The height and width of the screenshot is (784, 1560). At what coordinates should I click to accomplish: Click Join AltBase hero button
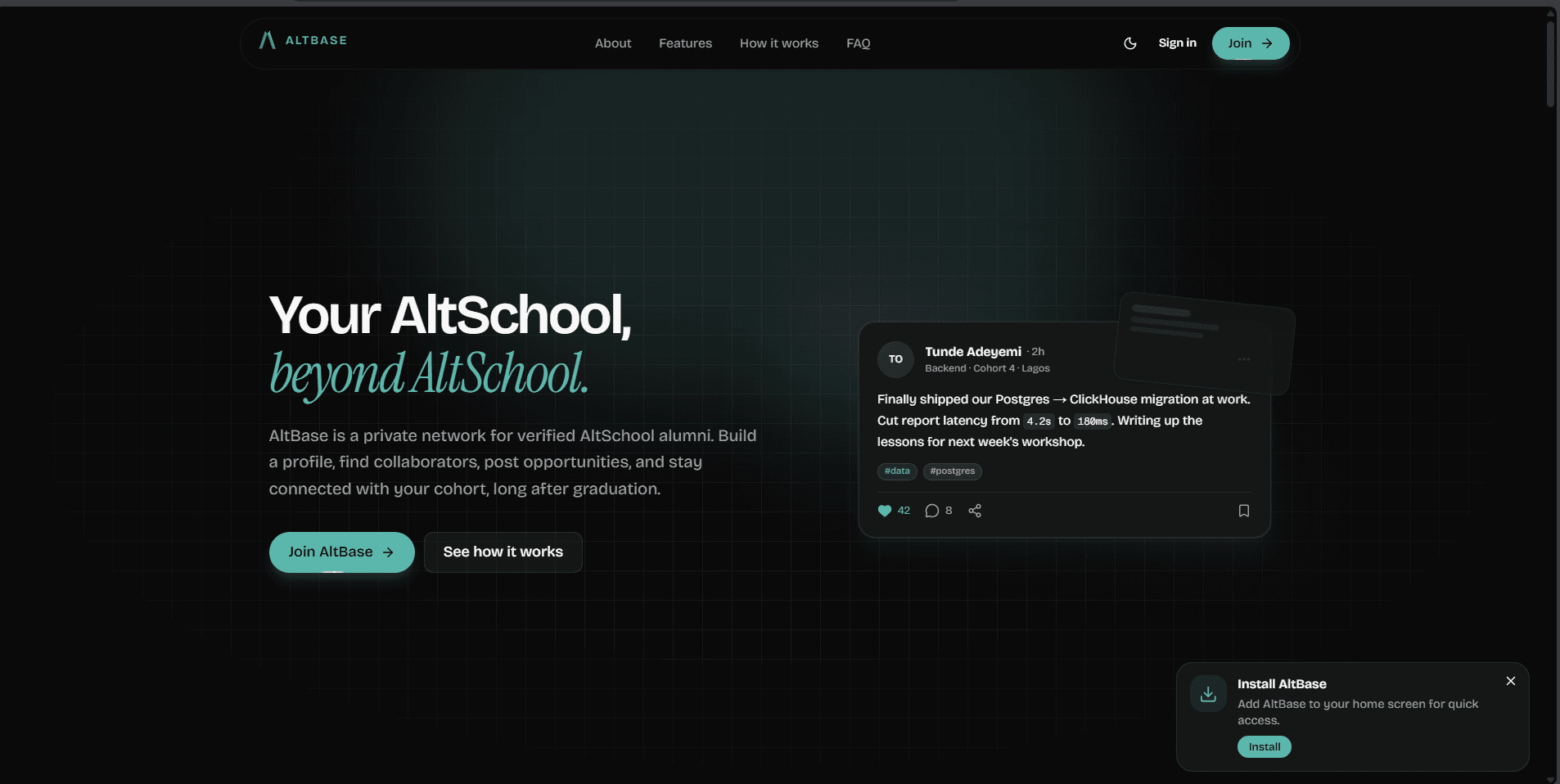pyautogui.click(x=342, y=552)
